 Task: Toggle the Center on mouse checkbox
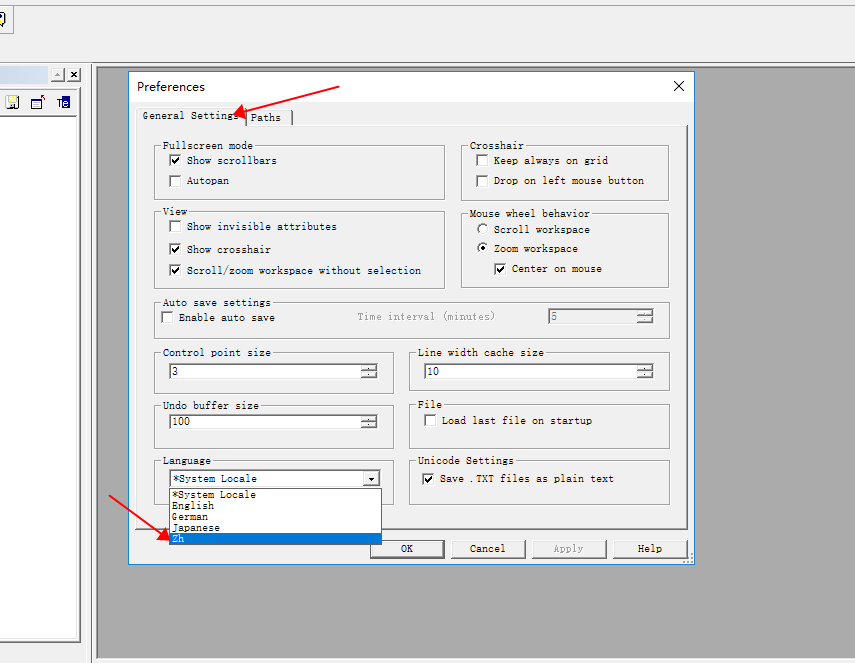[500, 269]
